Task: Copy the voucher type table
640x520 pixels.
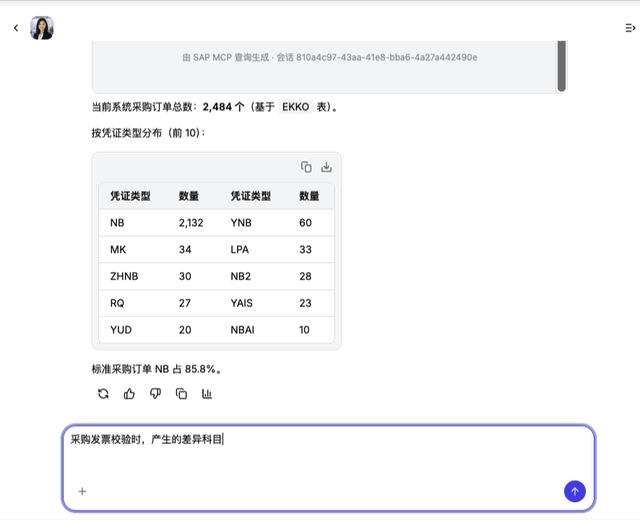Action: [306, 167]
